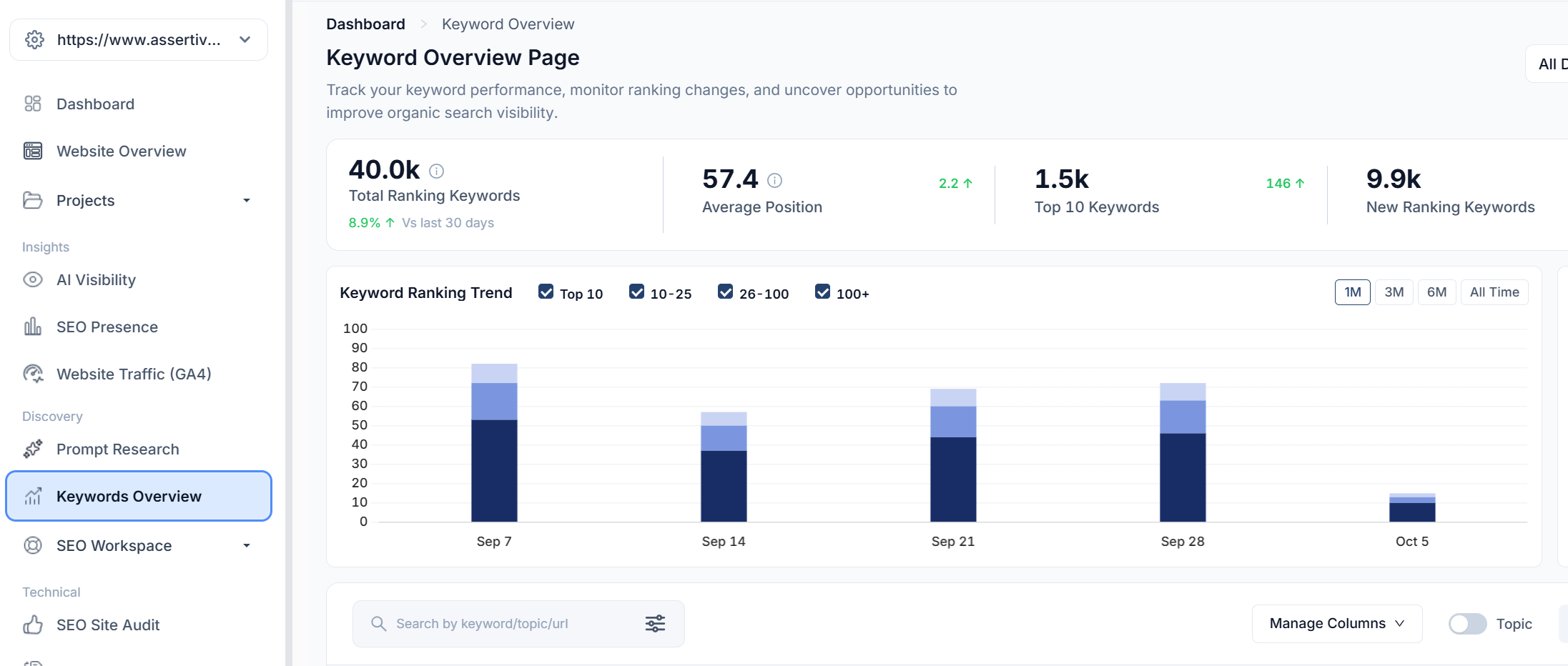The image size is (1568, 666).
Task: Click the magnifier icon in keyword search
Action: pyautogui.click(x=378, y=623)
